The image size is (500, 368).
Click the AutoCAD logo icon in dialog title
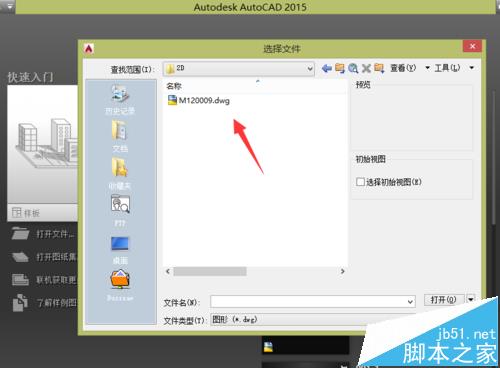89,49
